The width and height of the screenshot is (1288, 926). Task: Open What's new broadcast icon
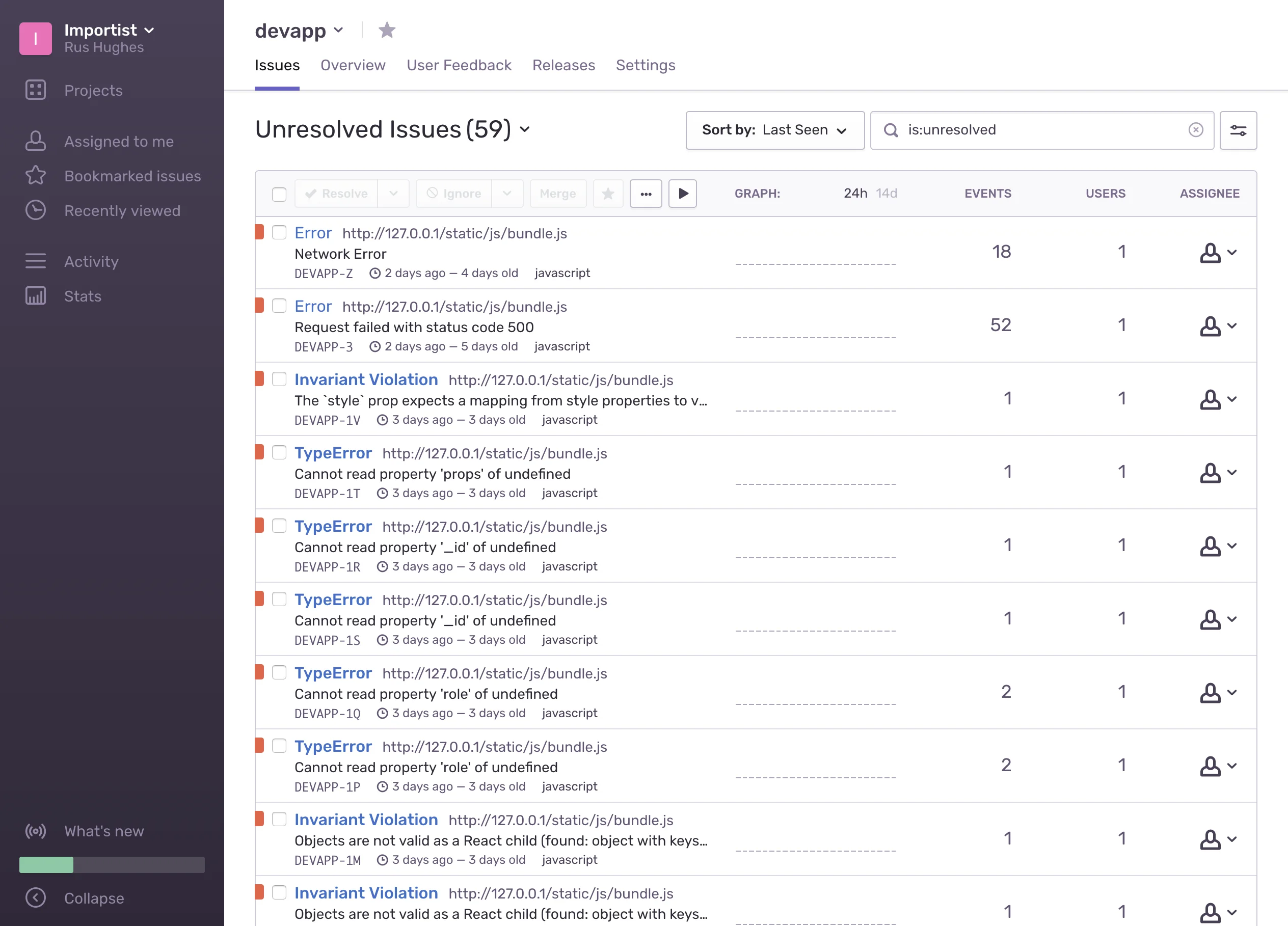pos(35,831)
